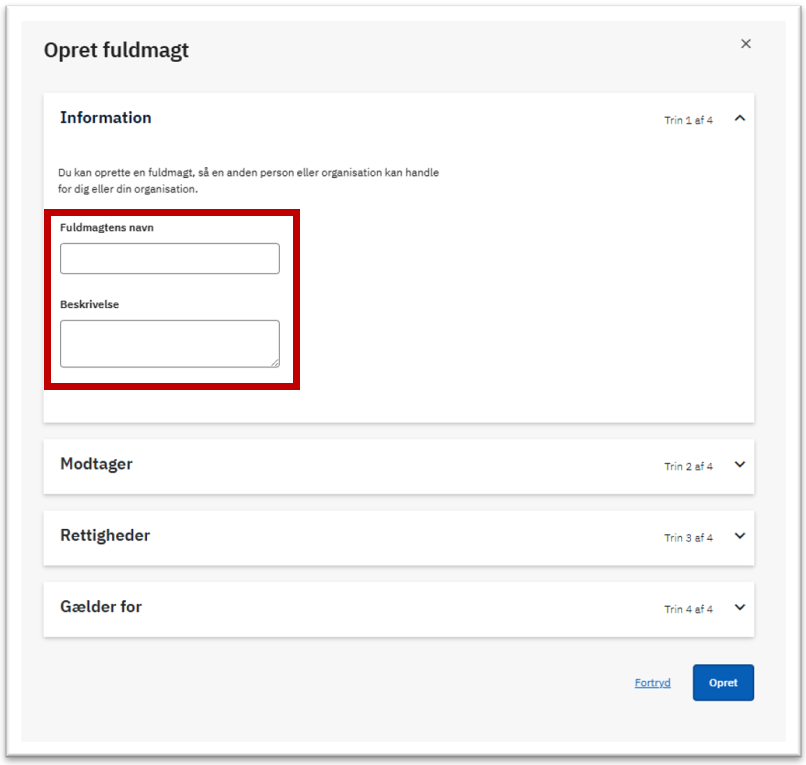This screenshot has height=765, width=806.
Task: Click the Trin 4 af 4 label
Action: (x=688, y=609)
